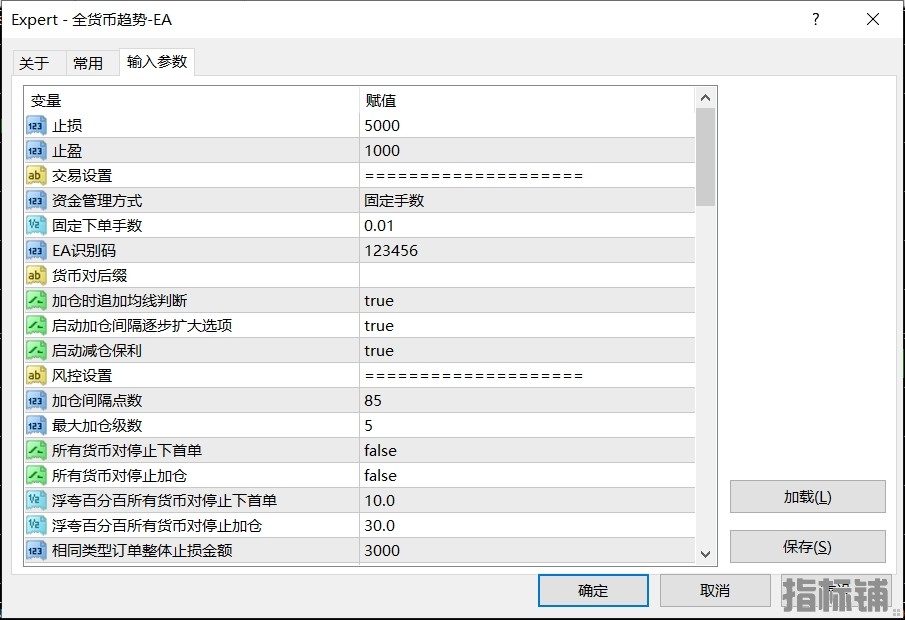Click the 确定 button
905x620 pixels.
point(593,591)
